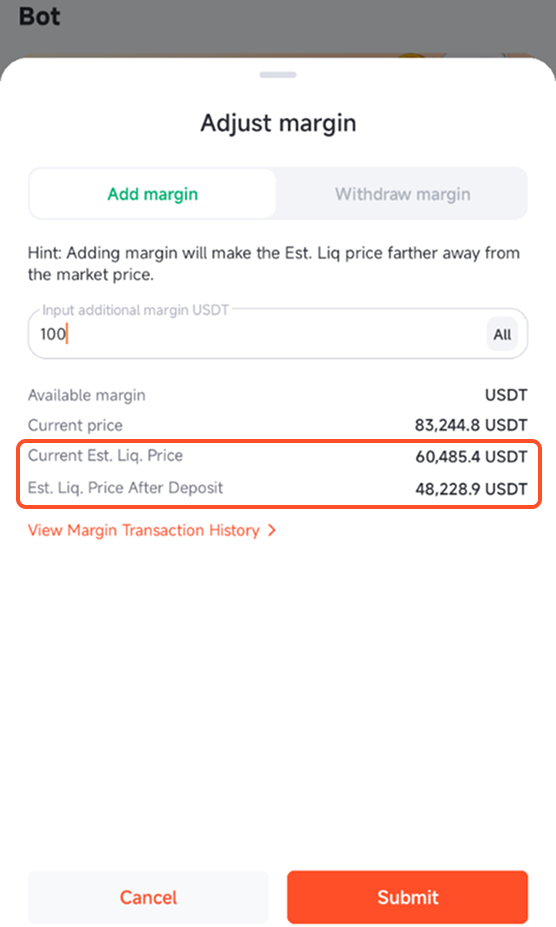
Task: Click the Adjust margin title
Action: (278, 123)
